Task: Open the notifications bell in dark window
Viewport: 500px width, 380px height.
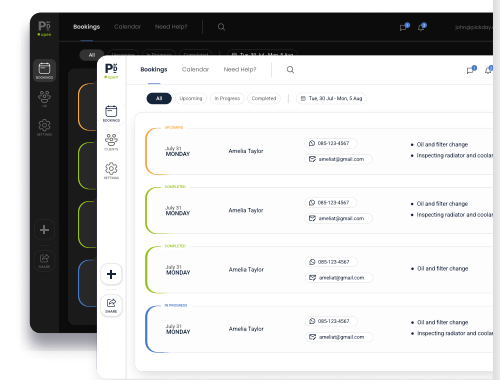Action: (422, 27)
